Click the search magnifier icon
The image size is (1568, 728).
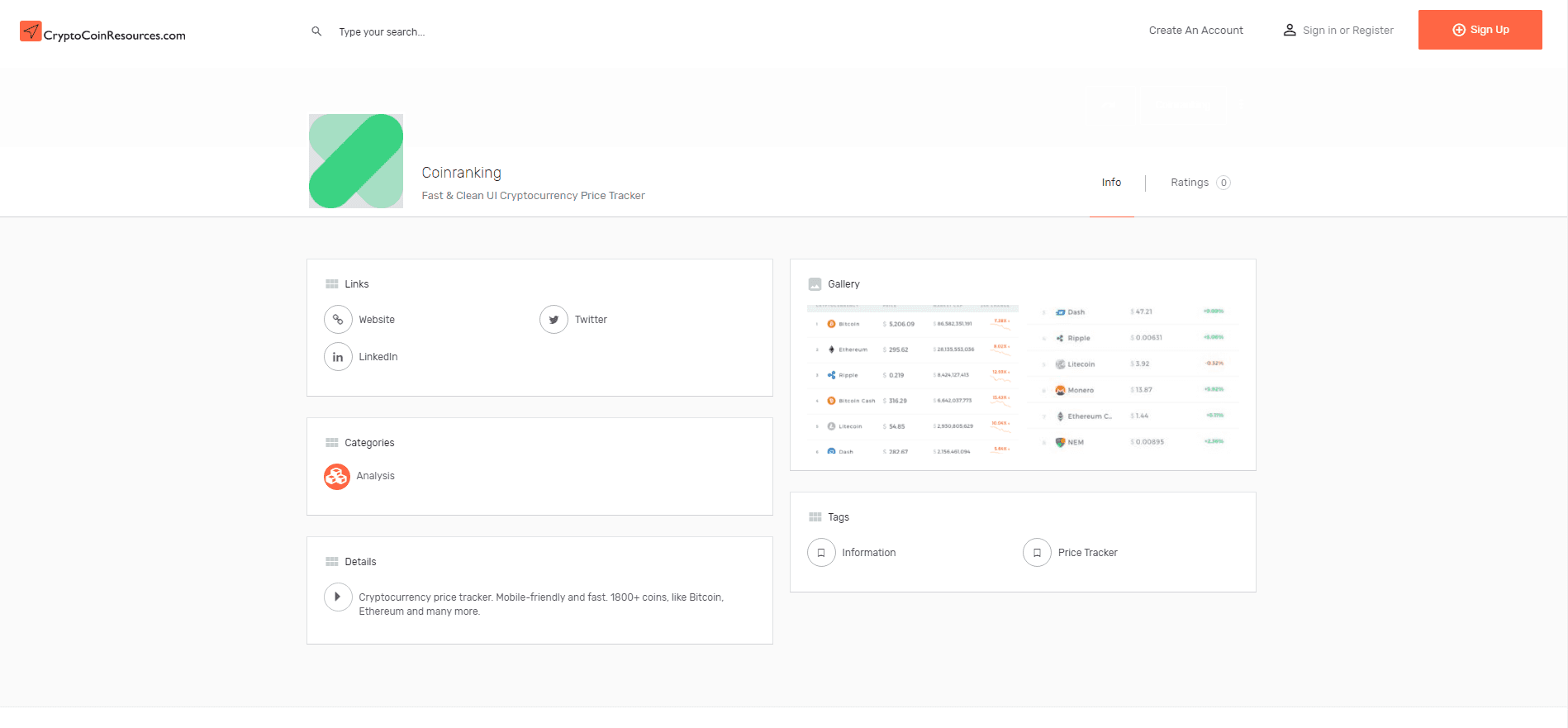(x=316, y=31)
